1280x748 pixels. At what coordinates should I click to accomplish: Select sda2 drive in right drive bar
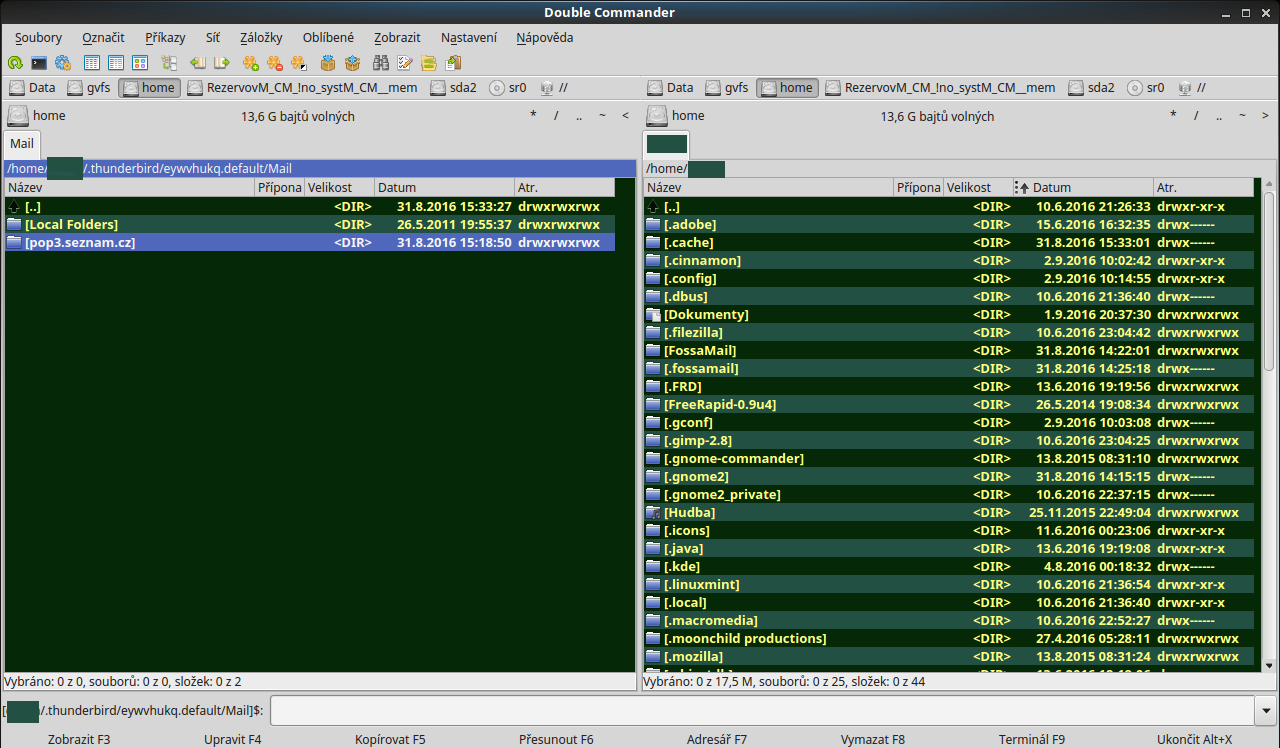(x=1092, y=88)
